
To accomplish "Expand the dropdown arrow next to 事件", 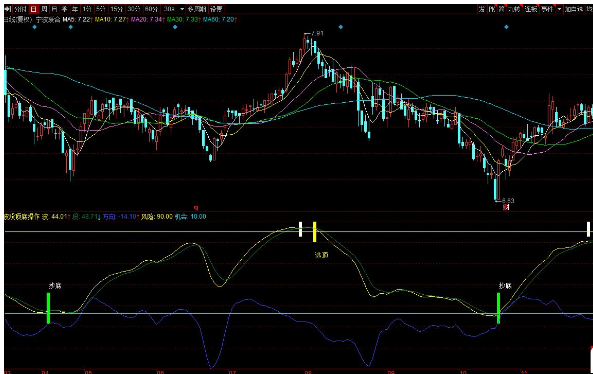I will click(559, 9).
